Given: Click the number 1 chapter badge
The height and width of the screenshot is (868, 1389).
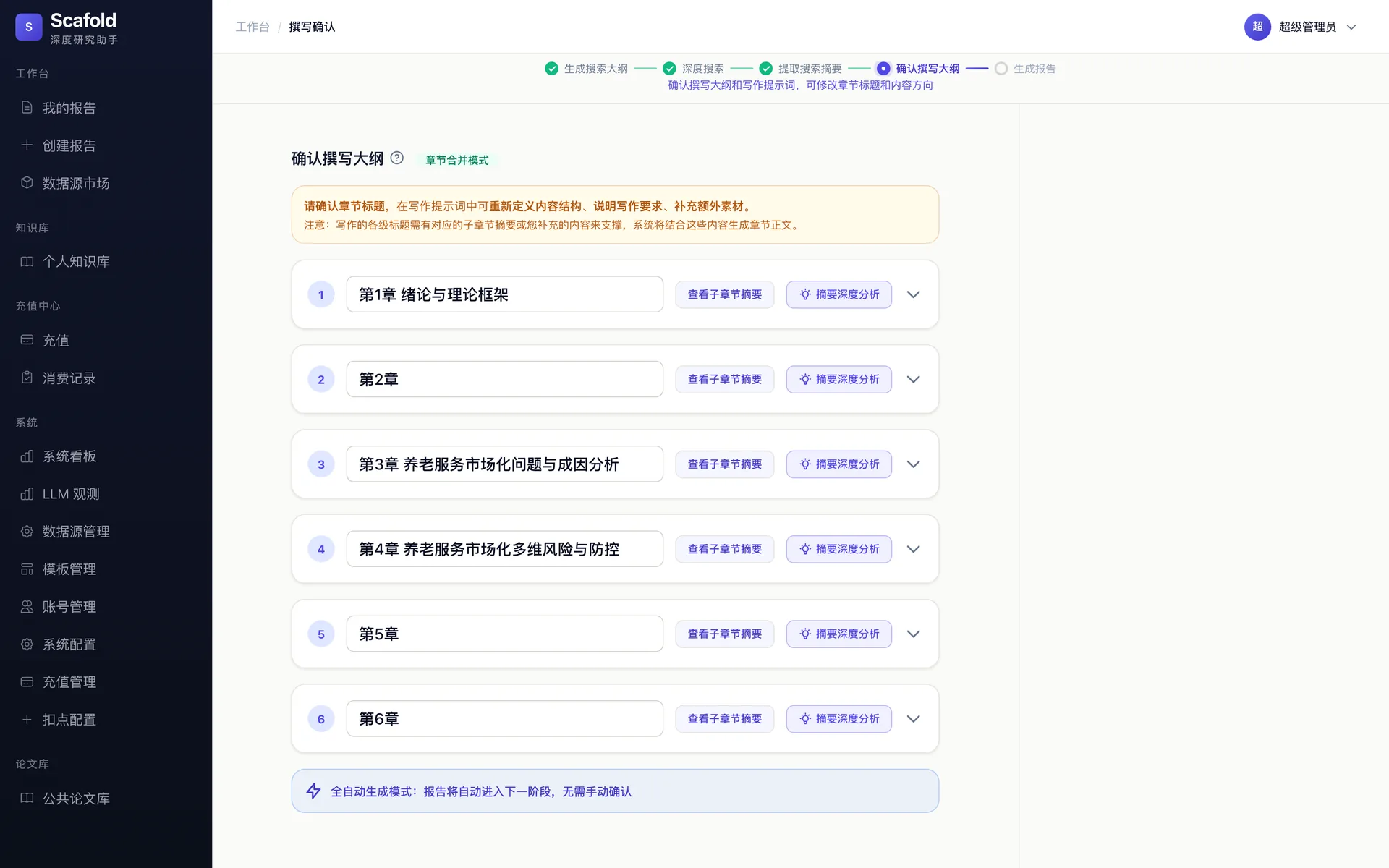Looking at the screenshot, I should pos(321,294).
